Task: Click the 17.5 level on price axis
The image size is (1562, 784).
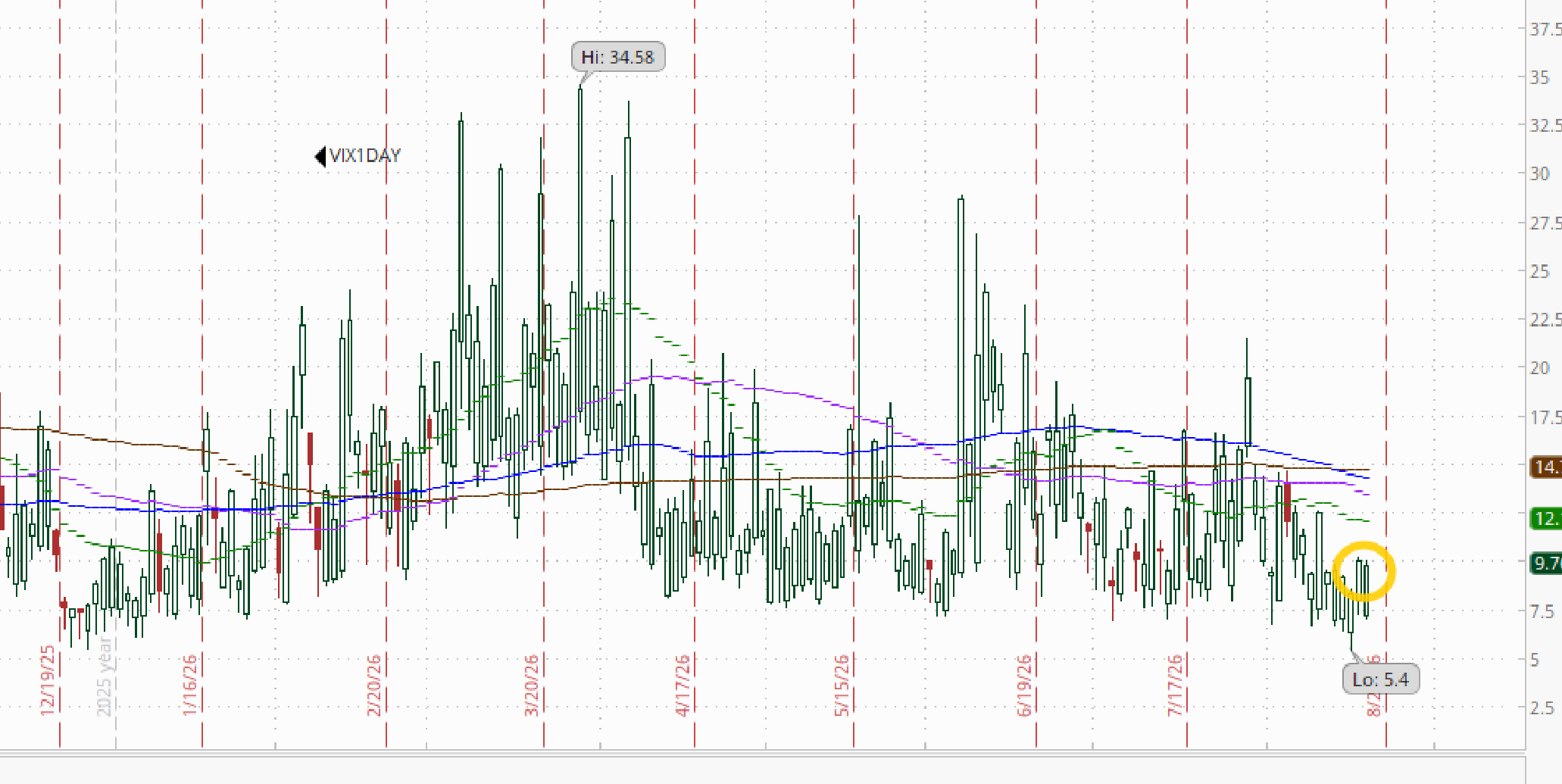Action: (1545, 417)
